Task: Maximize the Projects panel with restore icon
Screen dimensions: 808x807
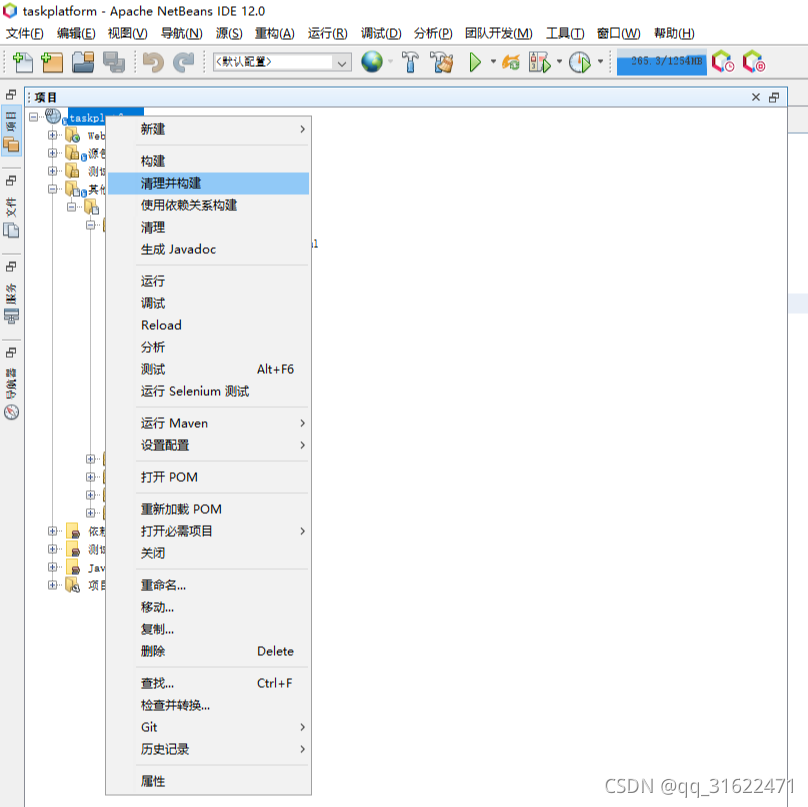Action: point(774,97)
